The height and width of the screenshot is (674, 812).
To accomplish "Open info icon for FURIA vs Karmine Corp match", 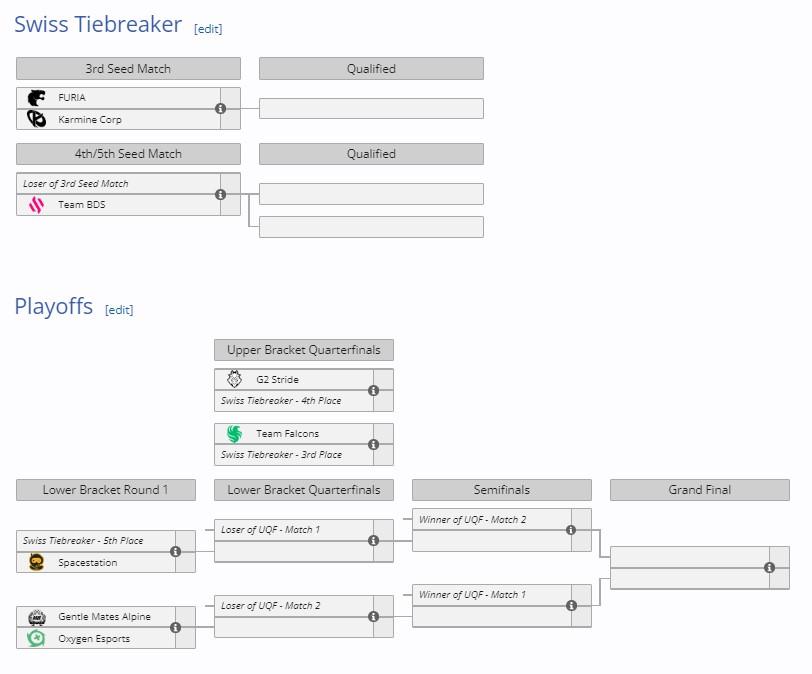I will 220,109.
